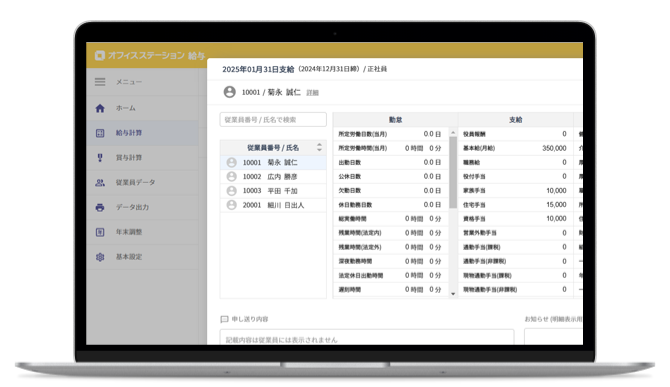This screenshot has height=387, width=670.
Task: Click the 家族手当 row label
Action: [x=474, y=191]
